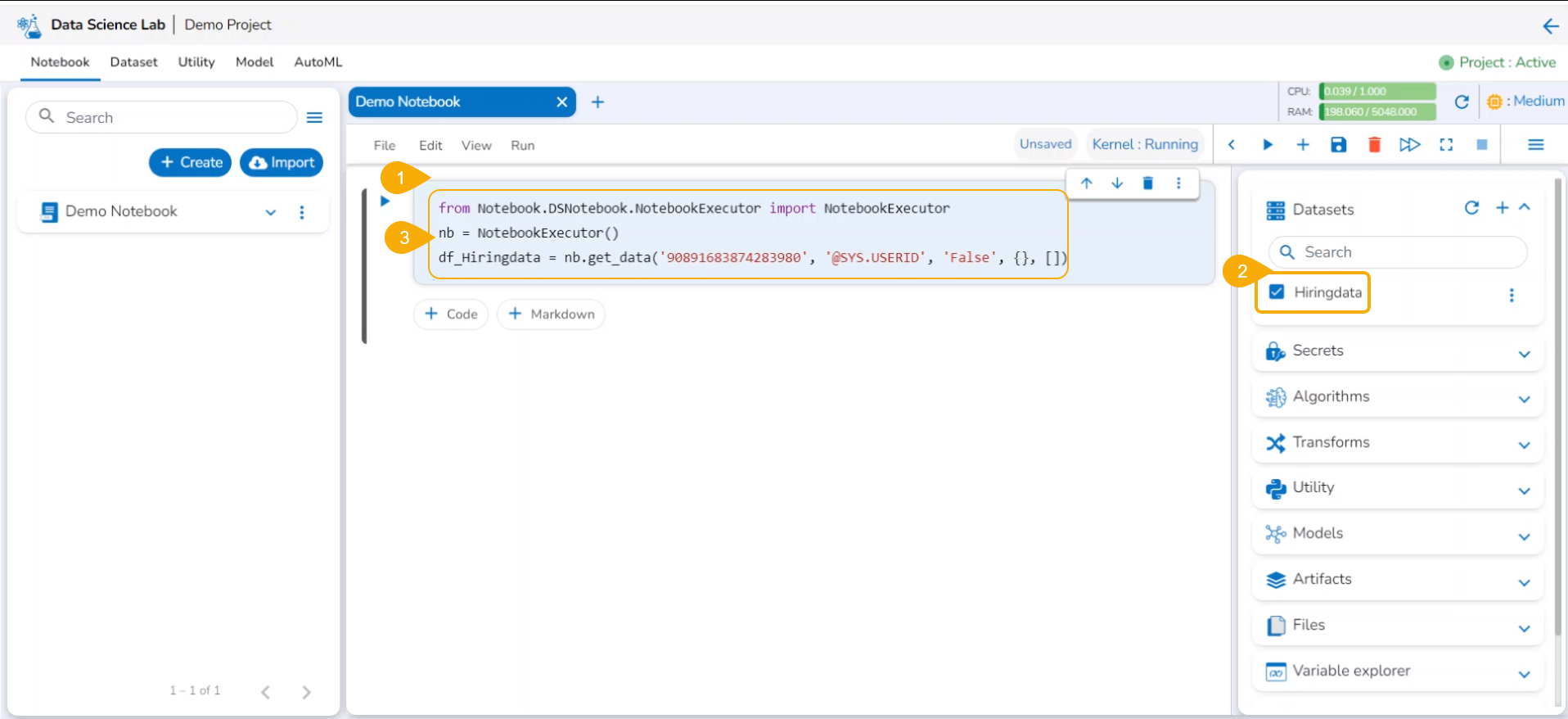Switch to the AutoML tab

pos(318,62)
